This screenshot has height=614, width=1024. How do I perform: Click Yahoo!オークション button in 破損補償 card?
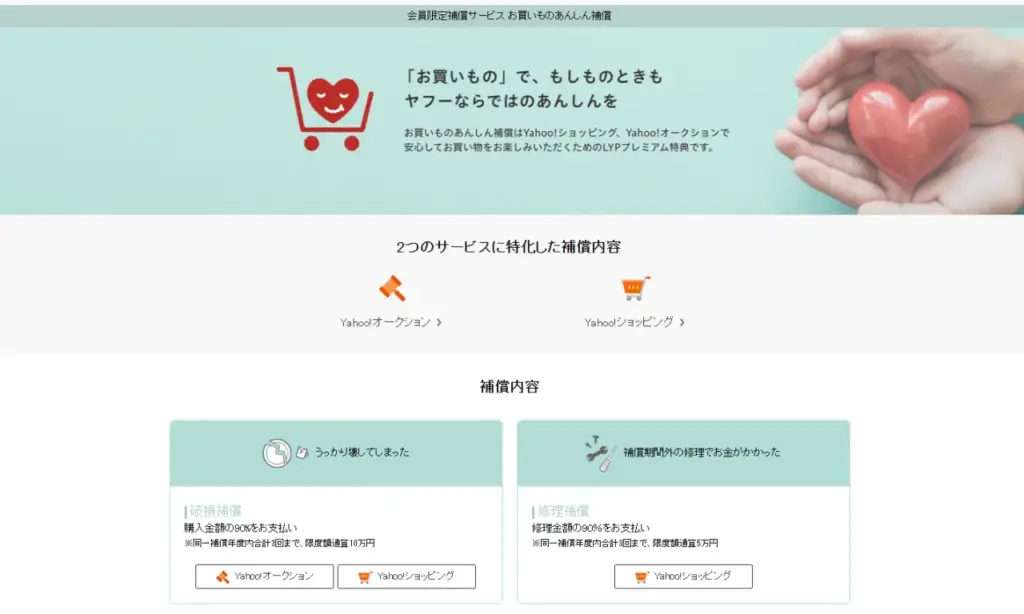click(264, 577)
